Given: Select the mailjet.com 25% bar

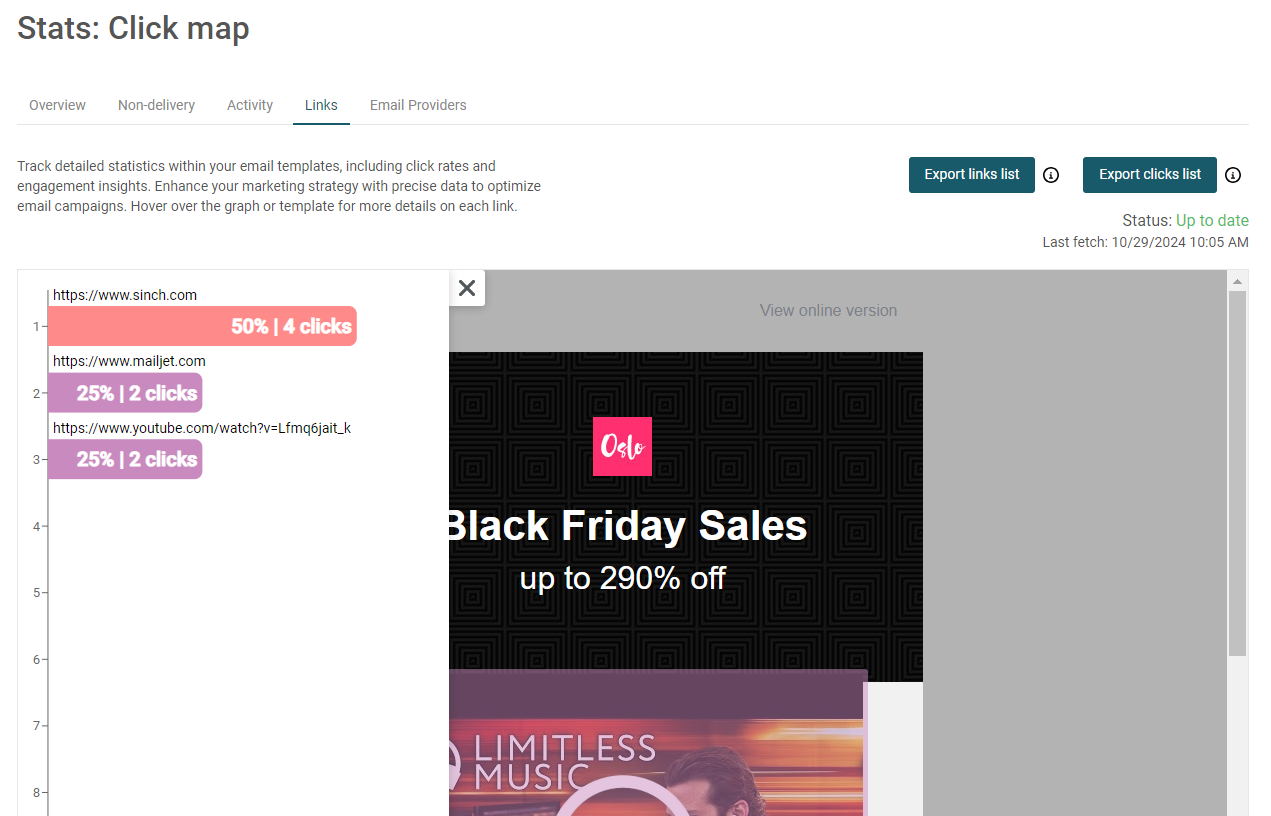Looking at the screenshot, I should [x=125, y=393].
